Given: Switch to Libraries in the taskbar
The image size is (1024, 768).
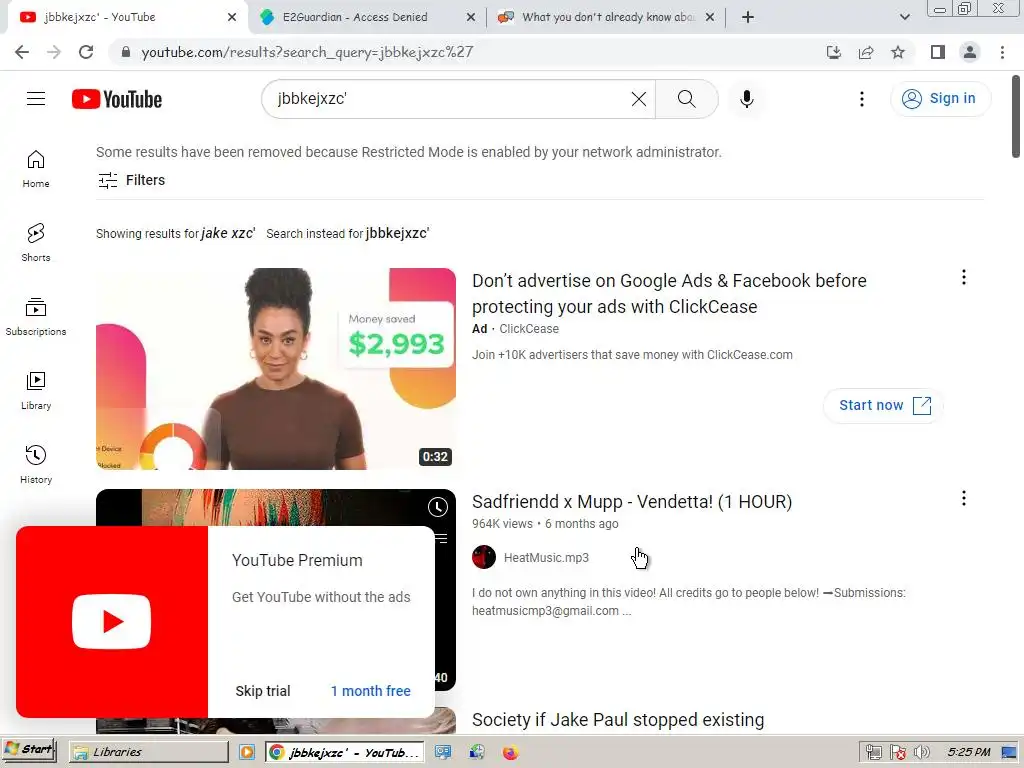Looking at the screenshot, I should [148, 752].
